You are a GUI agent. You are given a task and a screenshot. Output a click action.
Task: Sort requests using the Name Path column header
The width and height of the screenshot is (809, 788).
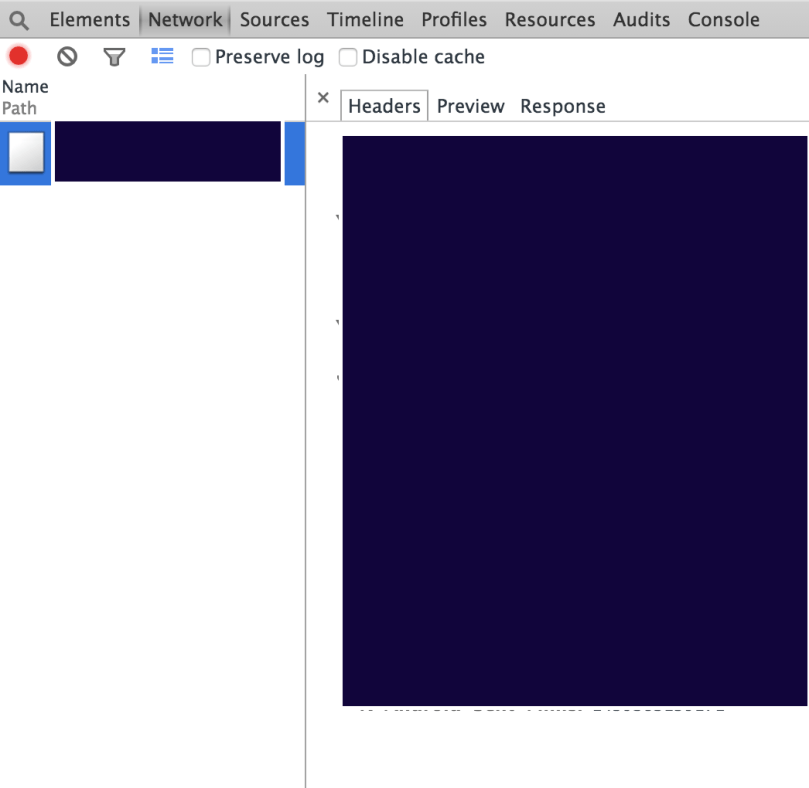(26, 97)
